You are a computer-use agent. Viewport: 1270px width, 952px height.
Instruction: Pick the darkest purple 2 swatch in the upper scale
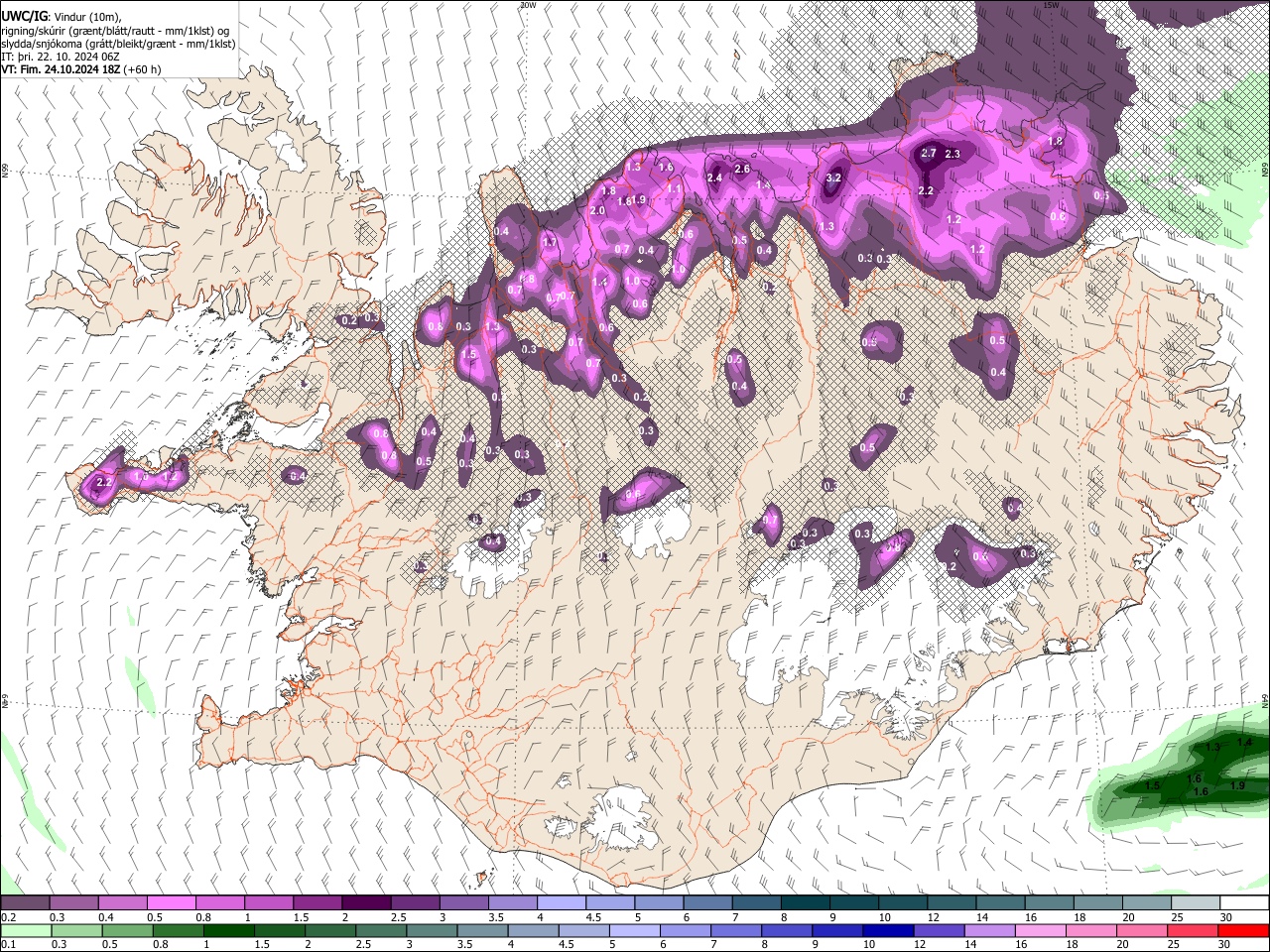pos(366,903)
